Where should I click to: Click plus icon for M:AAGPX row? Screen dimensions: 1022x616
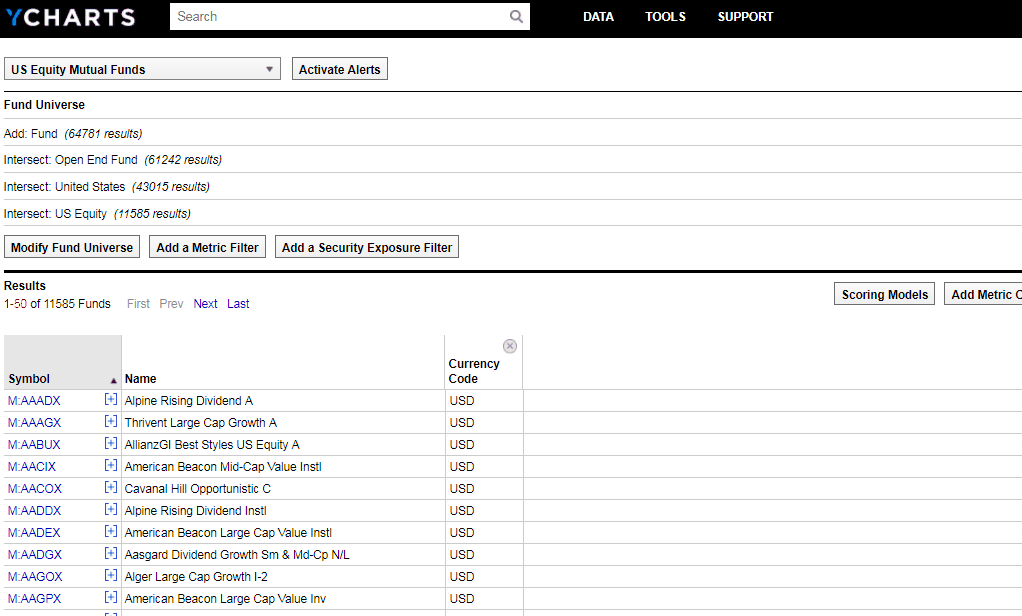tap(111, 598)
